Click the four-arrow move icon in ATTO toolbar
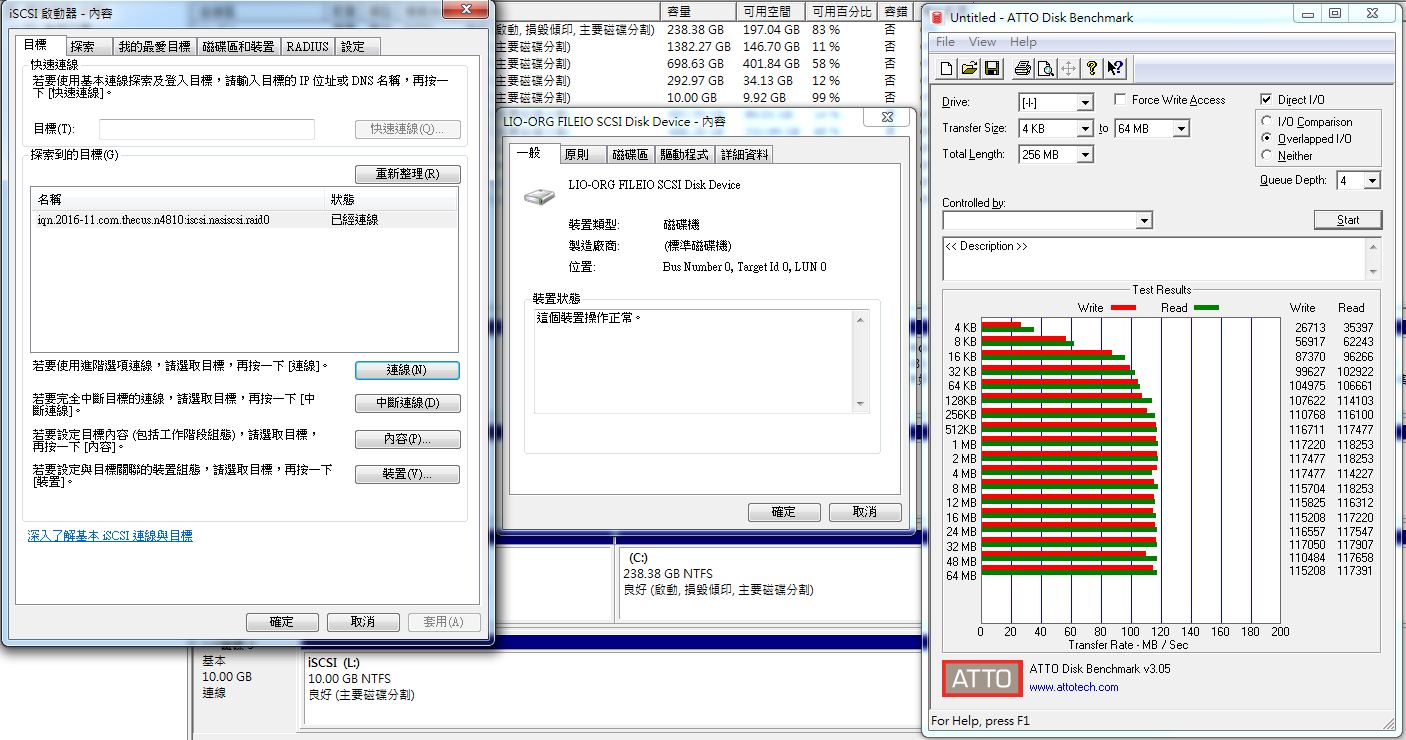The image size is (1406, 740). [1068, 68]
